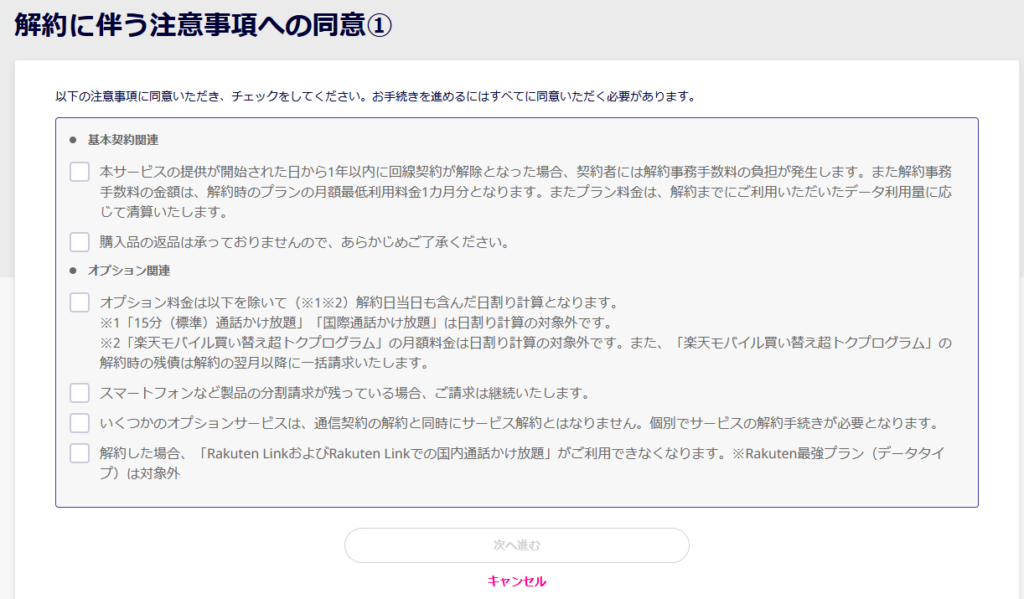
Task: Click the ※1 15分(標準)通話かけ放題 note
Action: 356,323
